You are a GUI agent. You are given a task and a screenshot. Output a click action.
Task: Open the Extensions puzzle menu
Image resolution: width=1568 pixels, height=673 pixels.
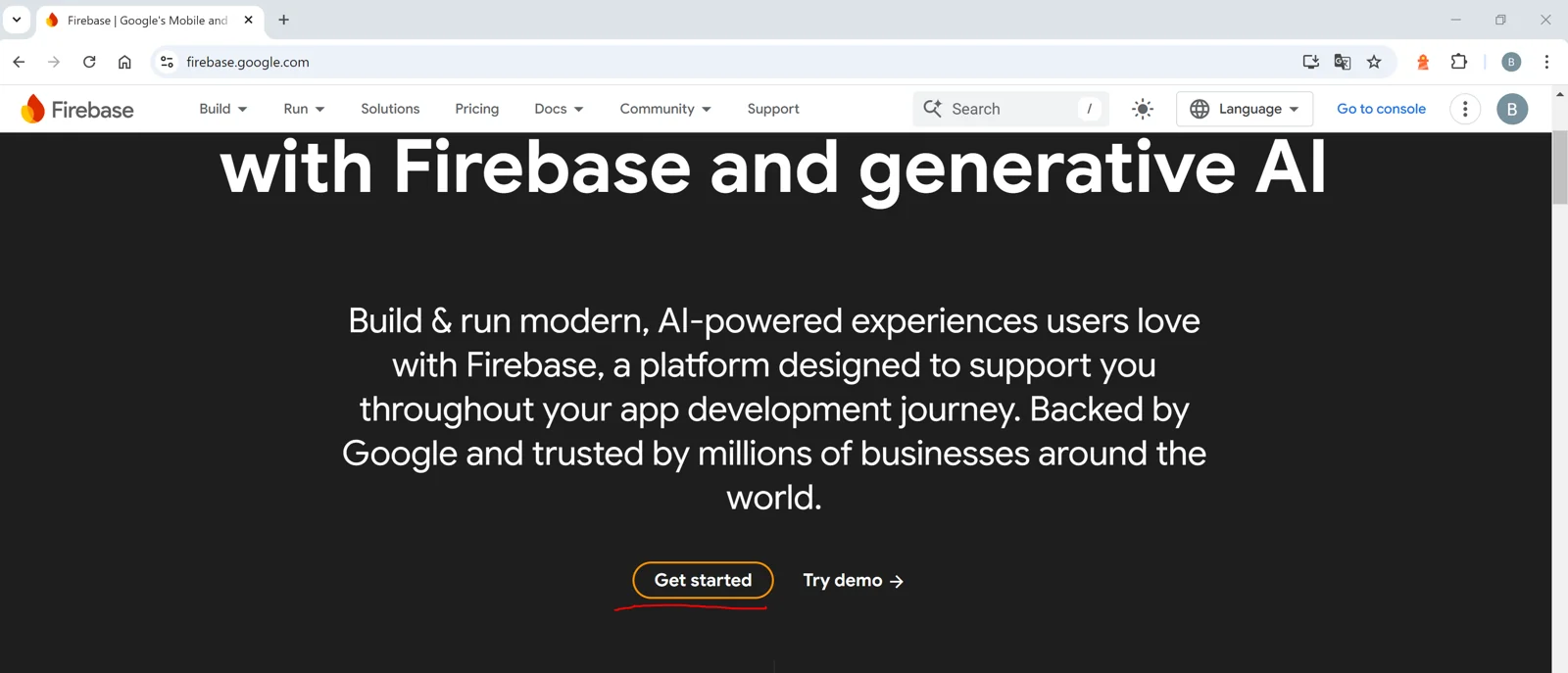coord(1458,62)
